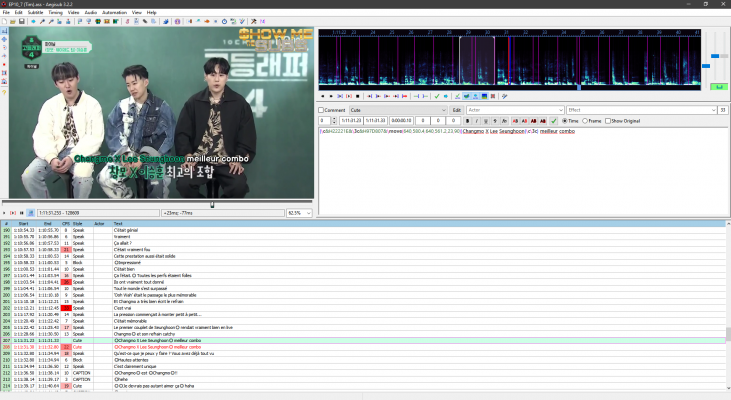Select the vector clip visual tool
Screen dimensions: 731x400
[x=4, y=82]
